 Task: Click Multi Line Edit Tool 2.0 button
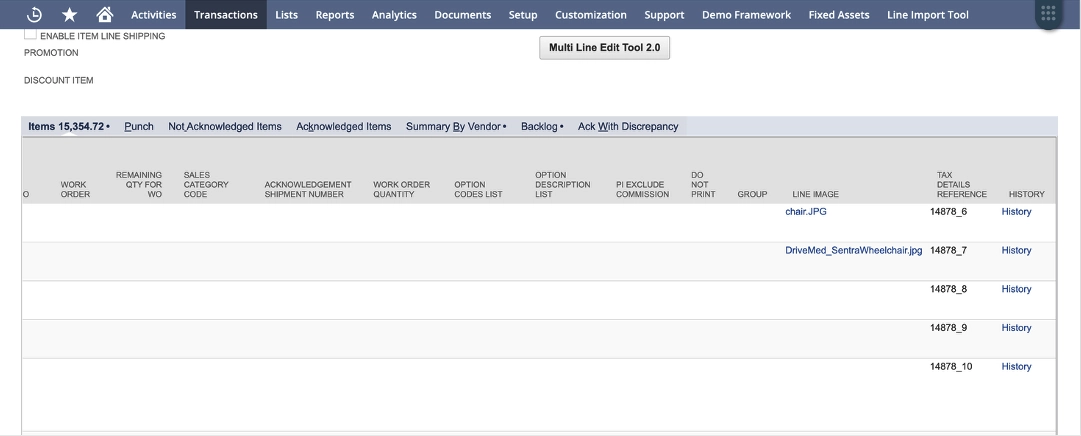(x=605, y=48)
